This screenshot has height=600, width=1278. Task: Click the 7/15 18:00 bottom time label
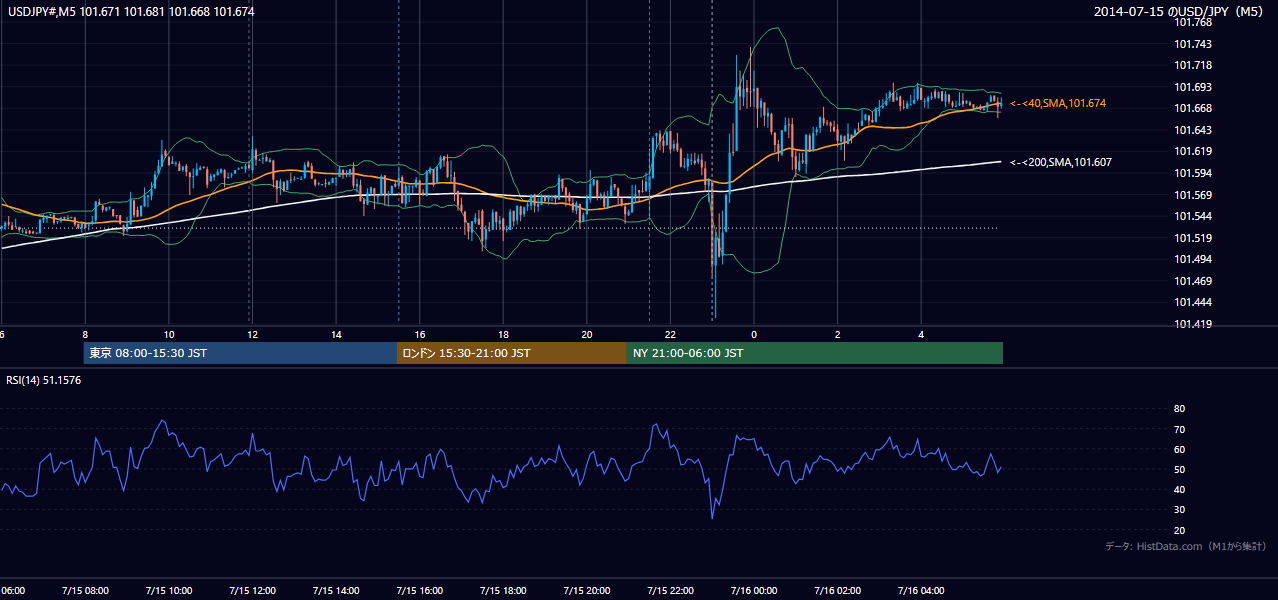pyautogui.click(x=503, y=591)
